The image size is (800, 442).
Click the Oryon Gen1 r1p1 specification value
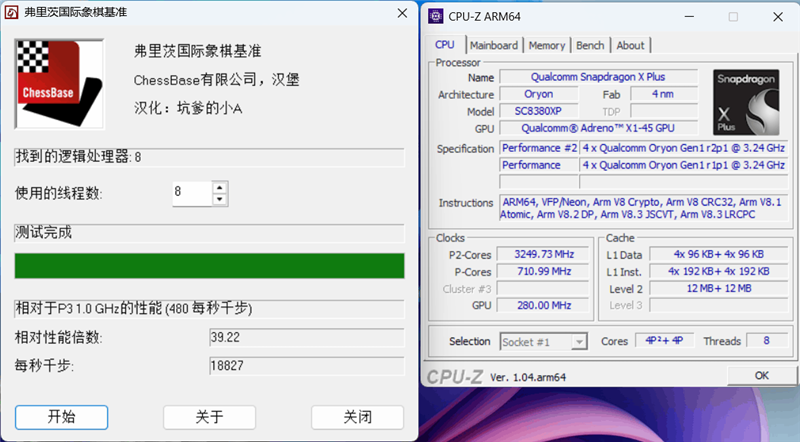pos(684,165)
